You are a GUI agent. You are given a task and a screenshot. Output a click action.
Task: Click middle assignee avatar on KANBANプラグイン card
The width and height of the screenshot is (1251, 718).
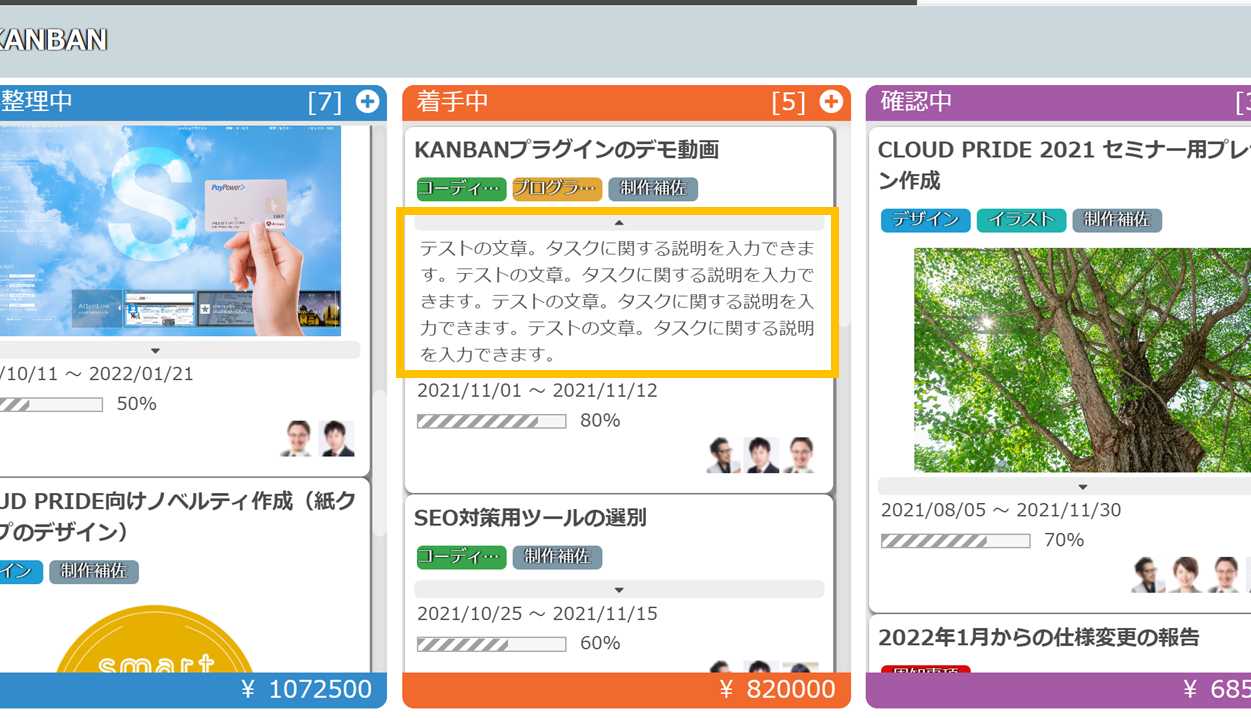coord(761,455)
